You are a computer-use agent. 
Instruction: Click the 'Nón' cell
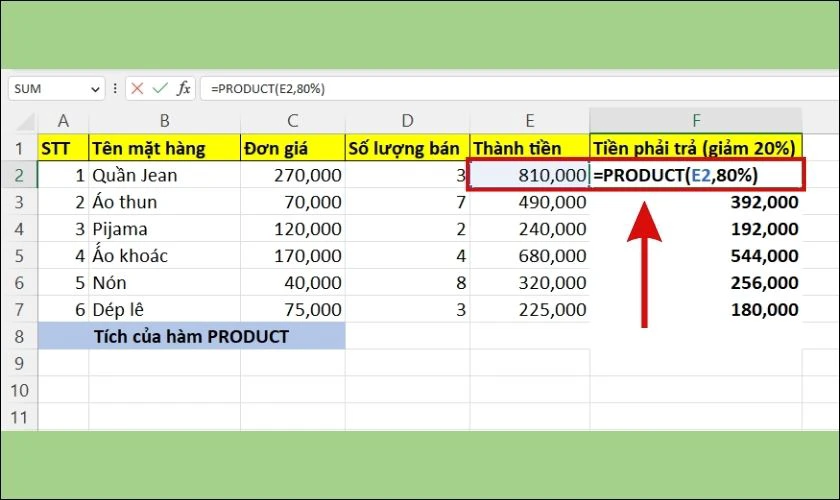pos(164,282)
